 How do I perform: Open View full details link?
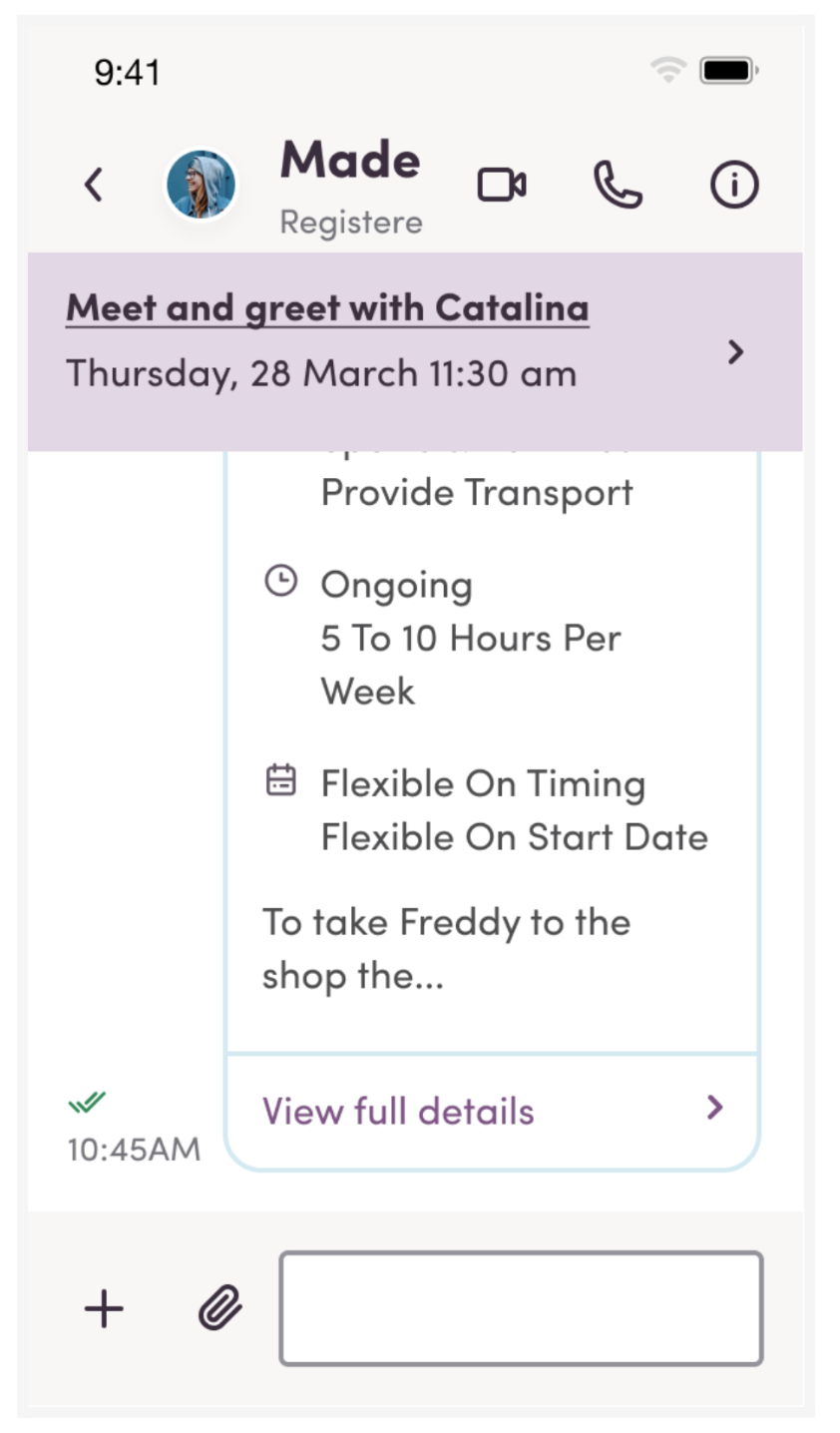point(398,1111)
